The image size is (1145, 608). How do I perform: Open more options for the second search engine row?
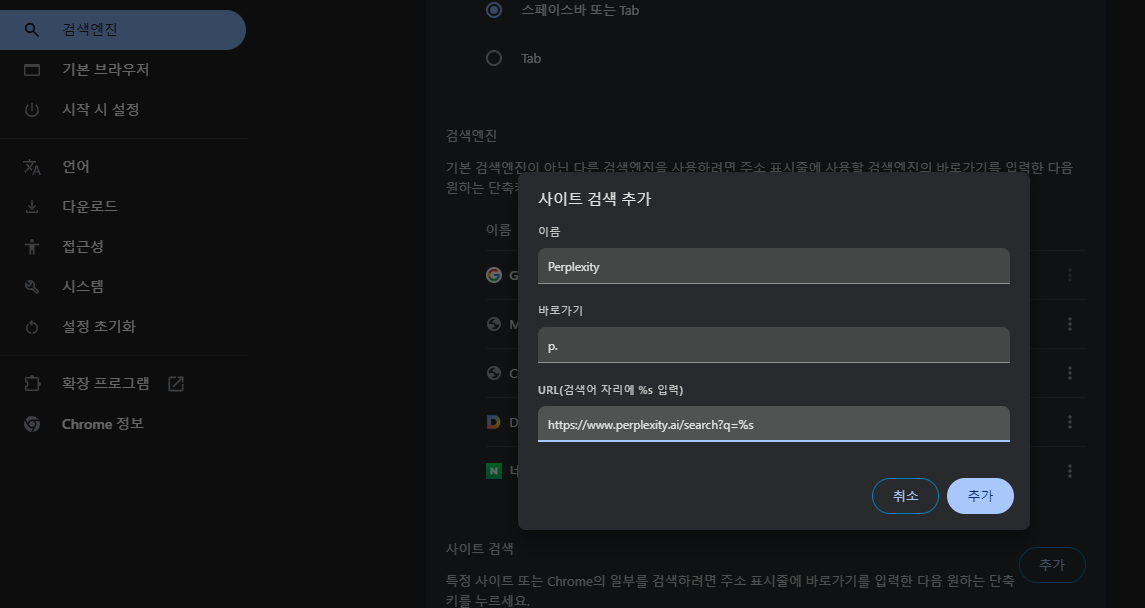[x=1070, y=324]
